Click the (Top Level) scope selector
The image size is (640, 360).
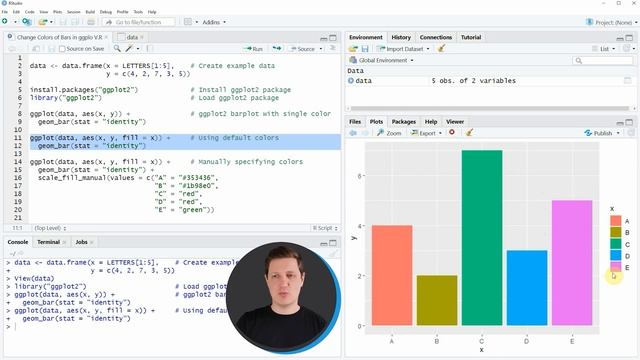(x=50, y=228)
